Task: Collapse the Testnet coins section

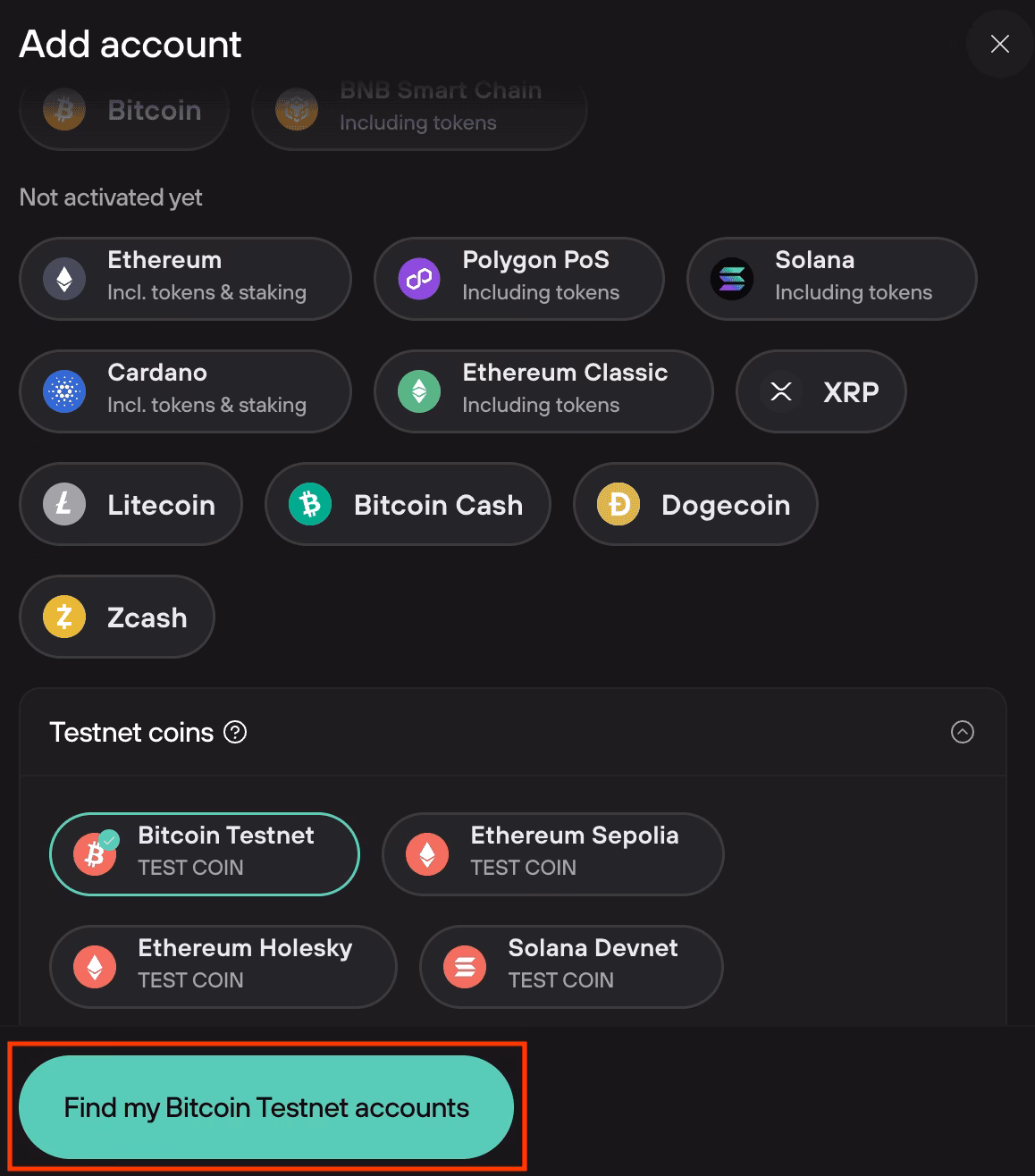Action: coord(963,733)
